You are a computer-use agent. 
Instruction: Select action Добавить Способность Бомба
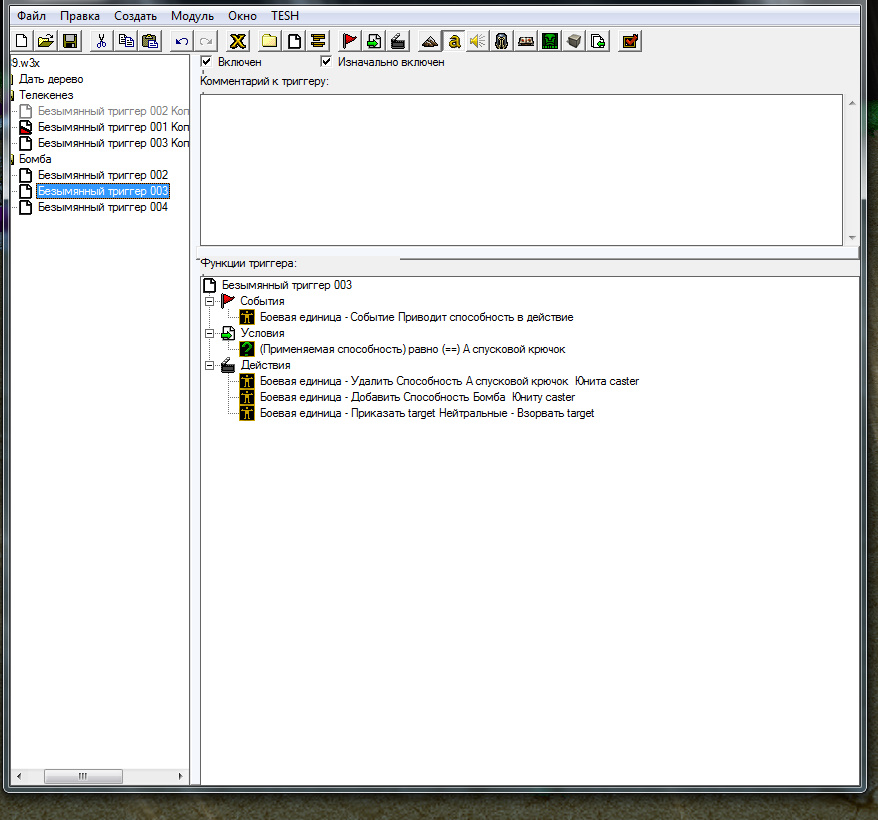coord(417,397)
